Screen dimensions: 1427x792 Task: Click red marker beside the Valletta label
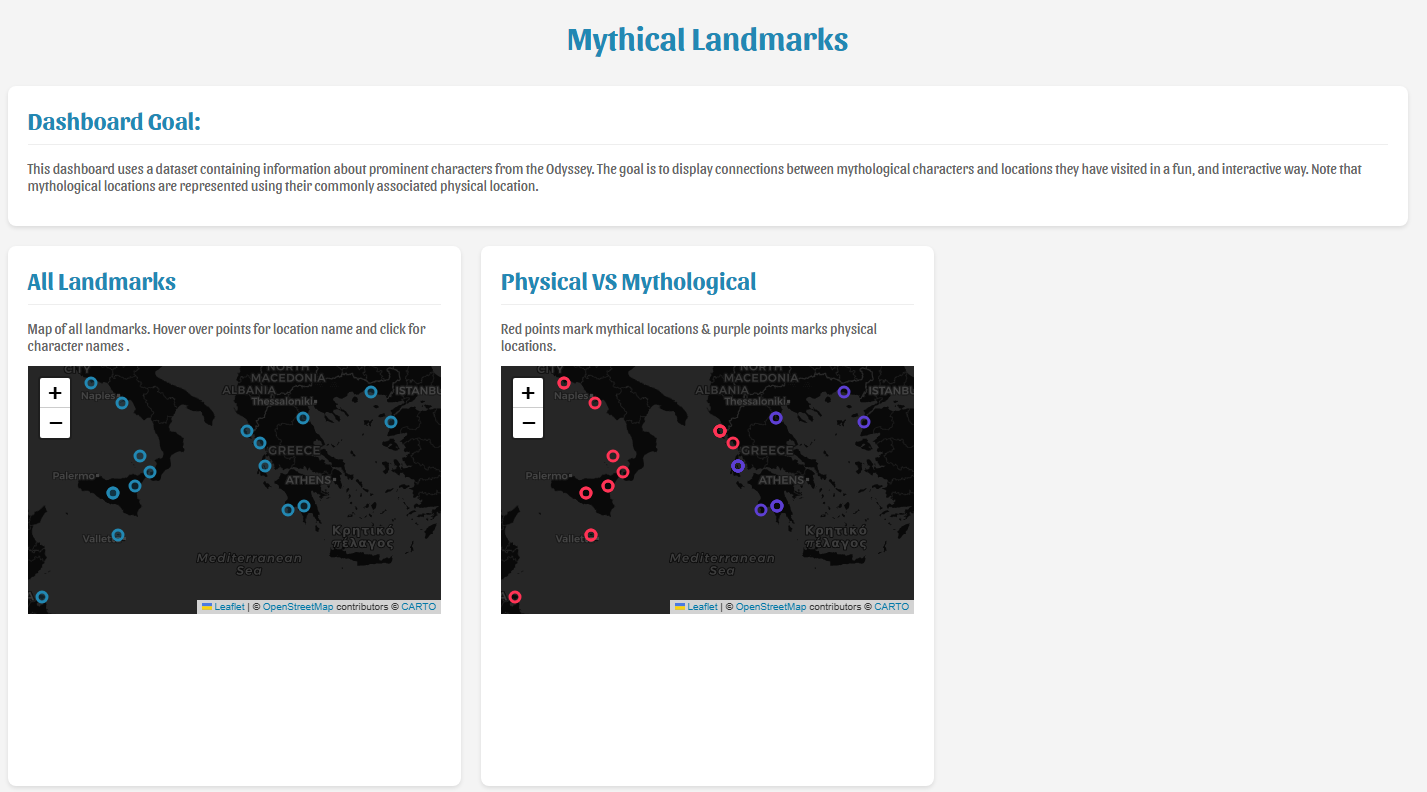click(591, 535)
